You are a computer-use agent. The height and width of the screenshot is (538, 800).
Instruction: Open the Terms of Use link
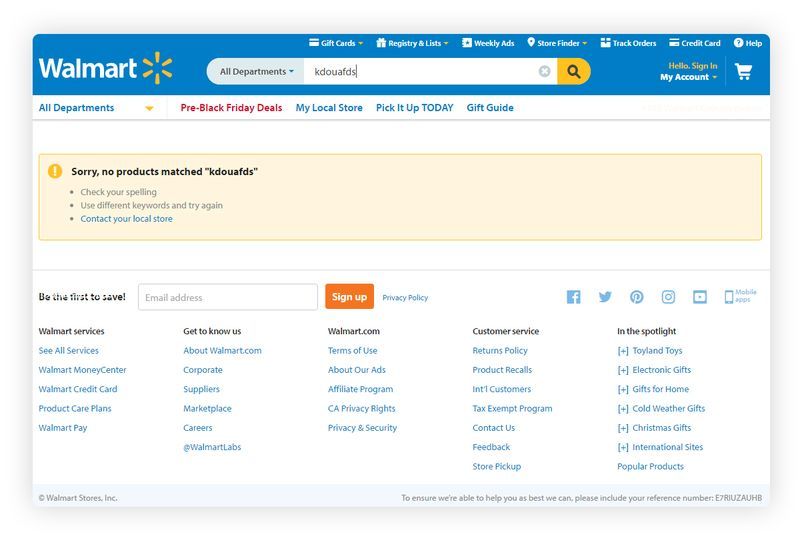coord(353,351)
